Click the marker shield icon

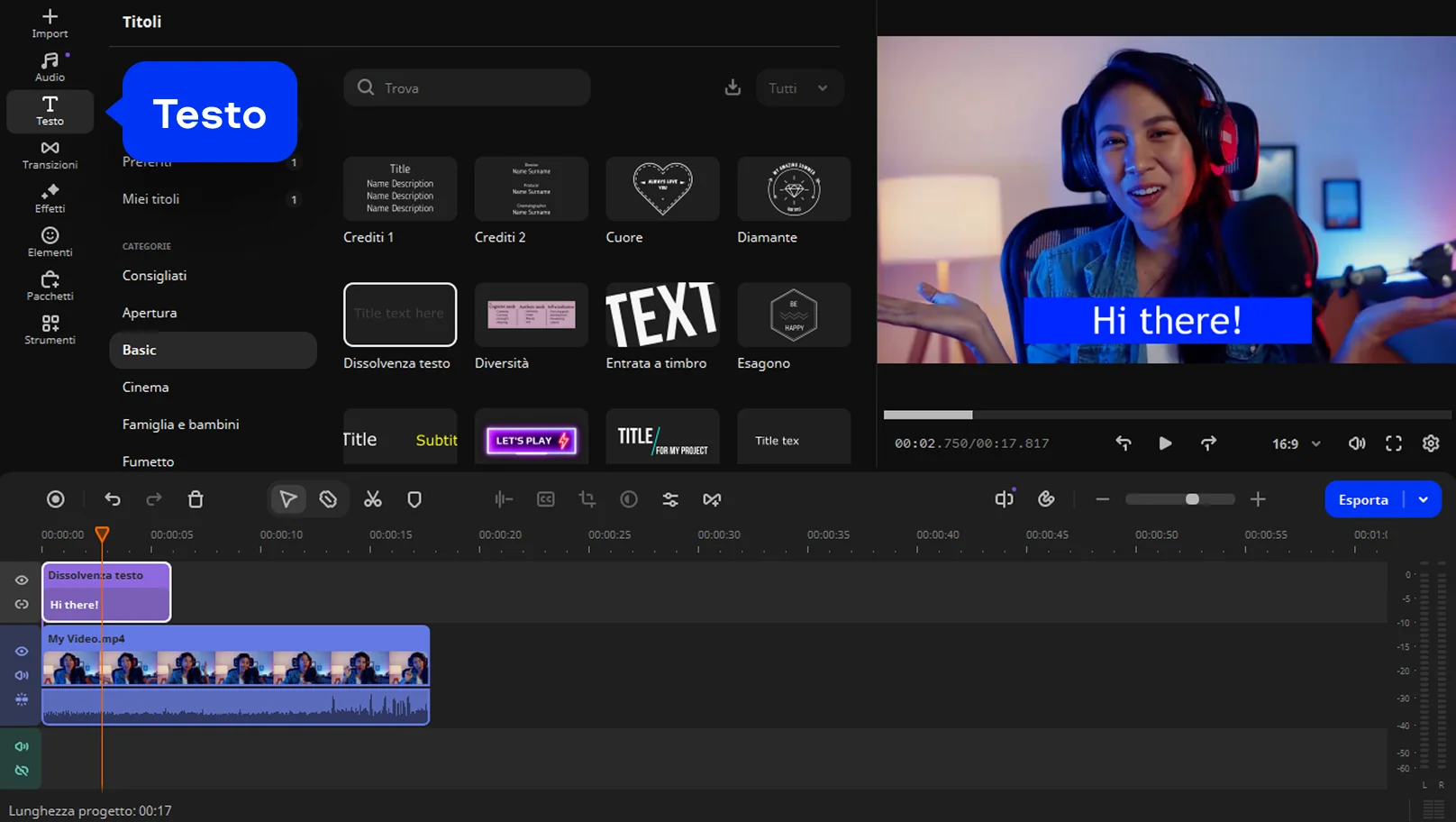click(414, 499)
